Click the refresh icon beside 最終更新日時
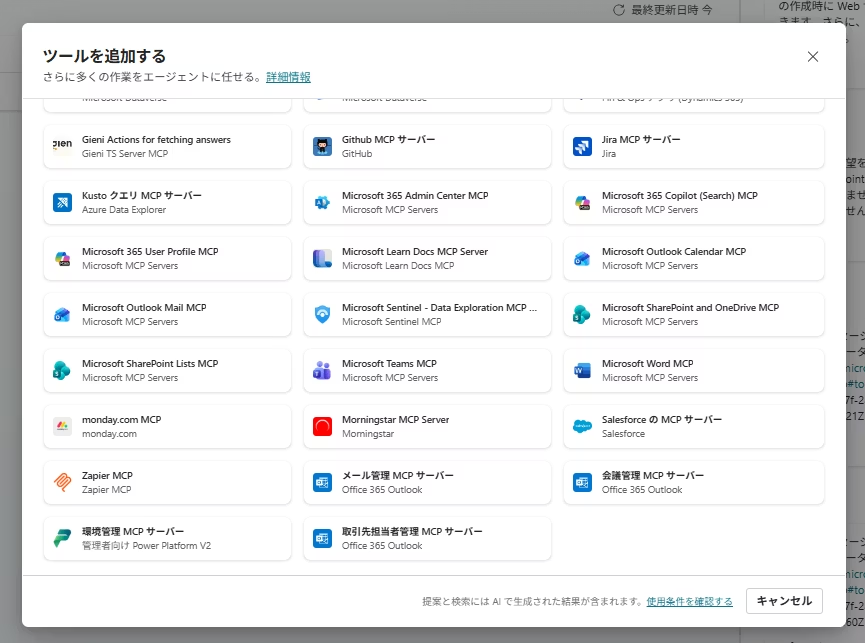Image resolution: width=865 pixels, height=643 pixels. 619,10
